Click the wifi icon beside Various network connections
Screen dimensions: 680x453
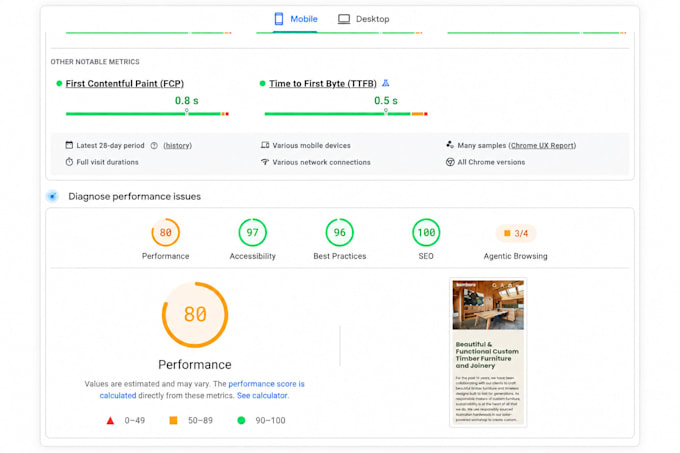click(x=265, y=162)
